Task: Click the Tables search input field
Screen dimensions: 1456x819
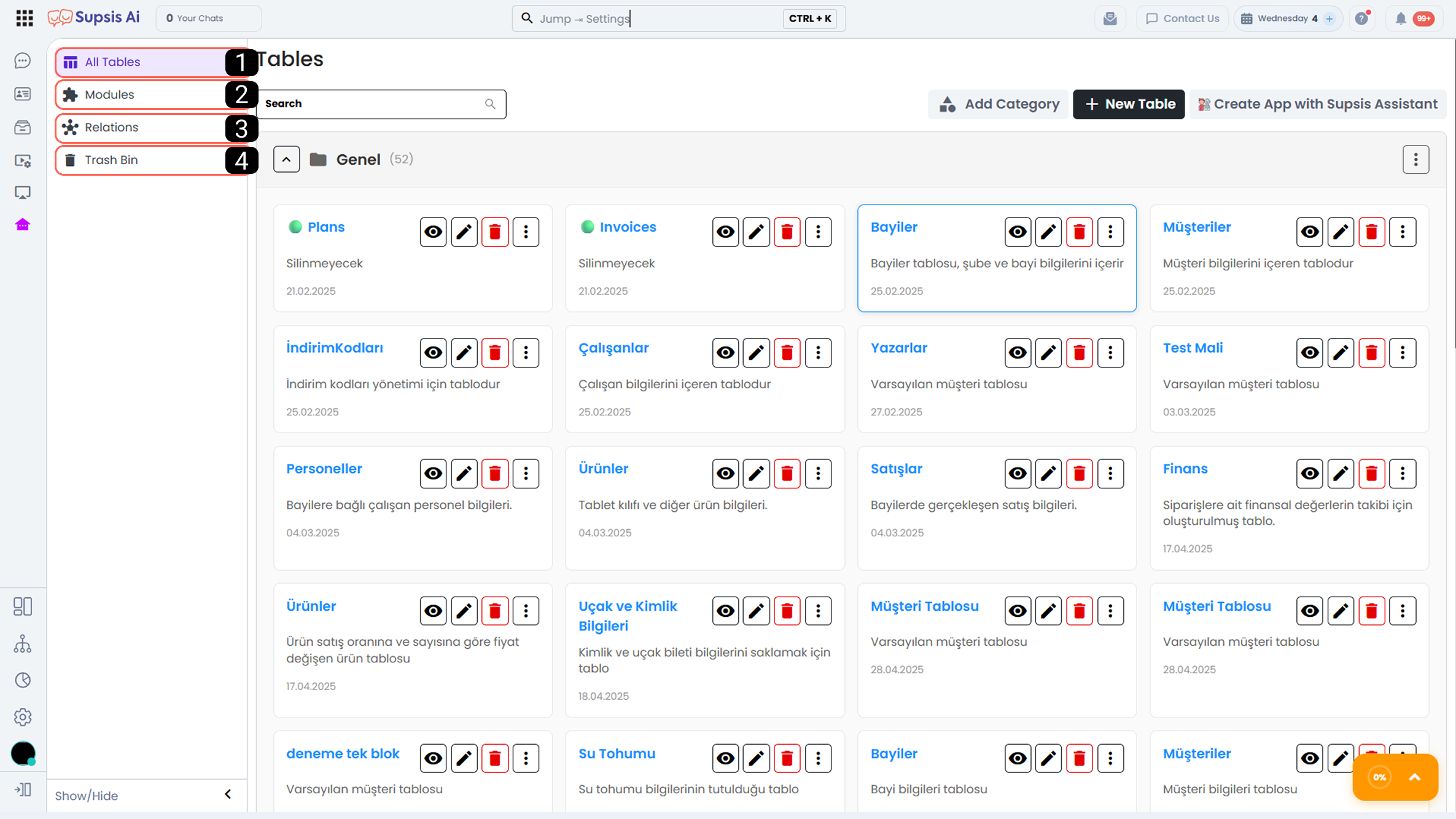Action: 381,104
